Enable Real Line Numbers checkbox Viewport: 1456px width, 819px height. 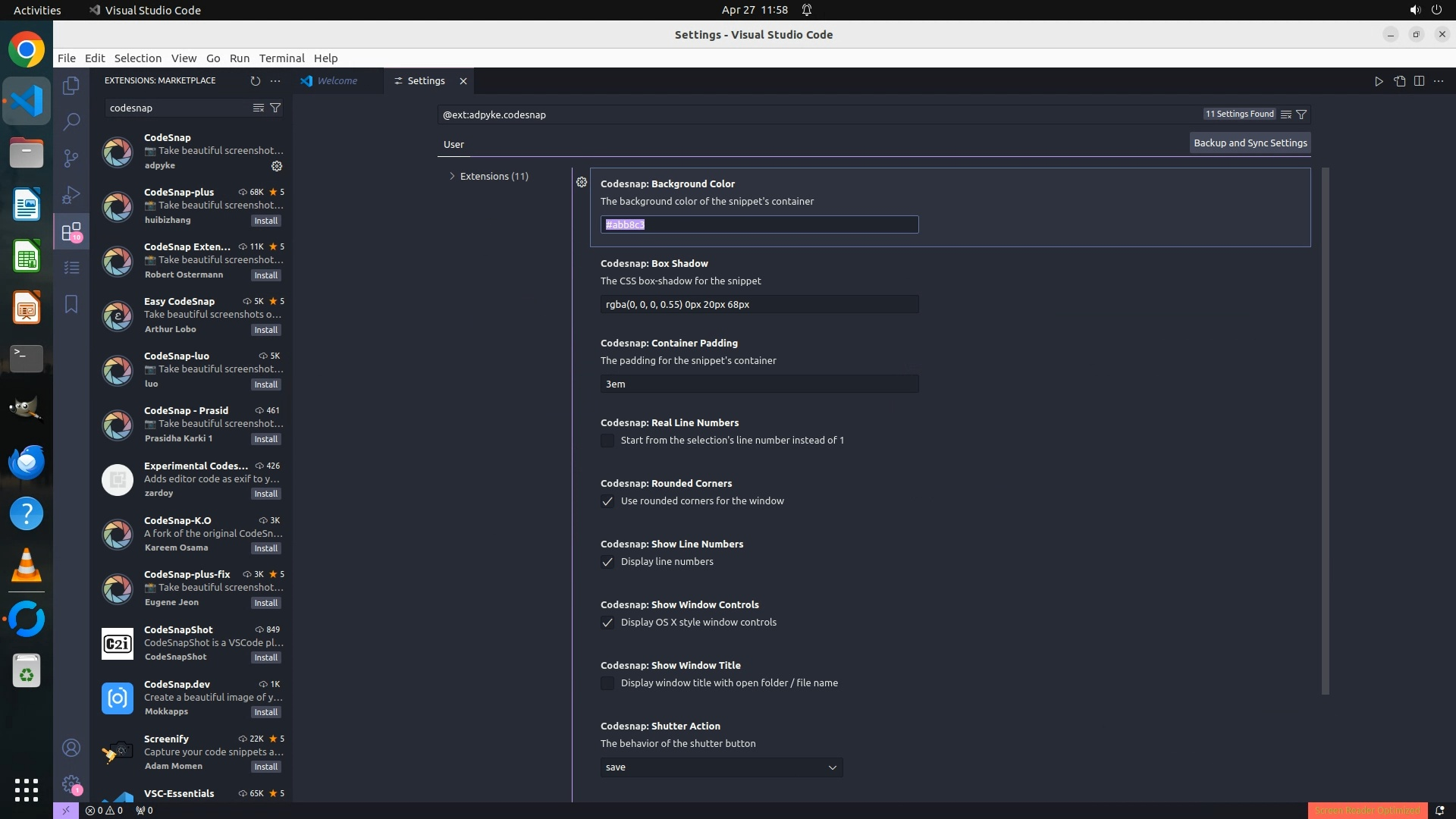[x=607, y=441]
